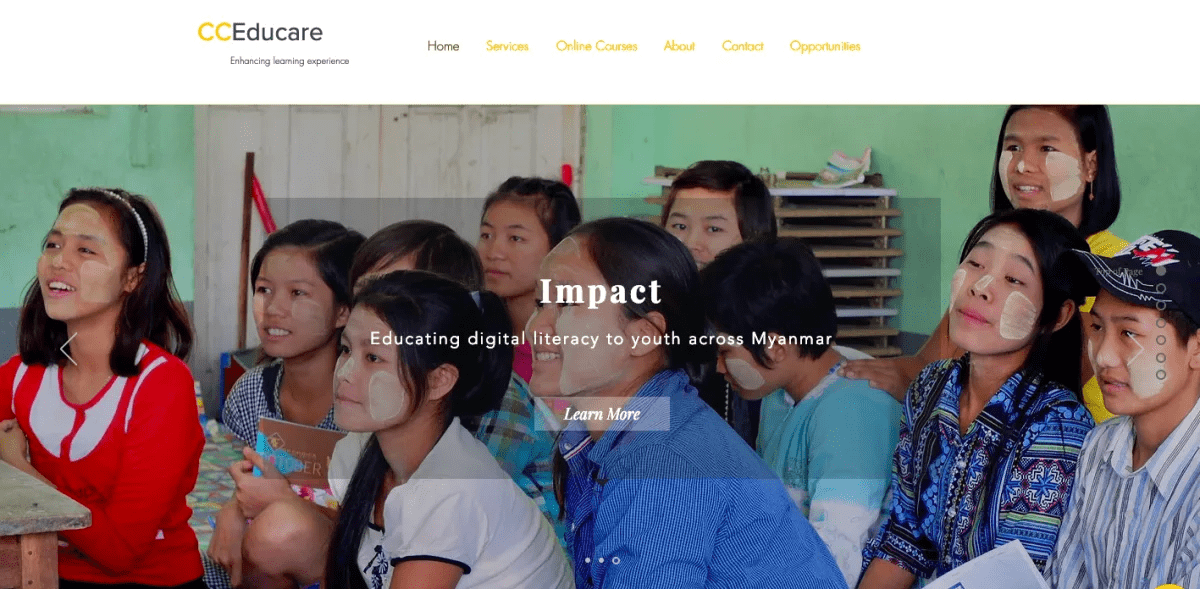
Task: Select the second page anchor circle
Action: point(1161,288)
